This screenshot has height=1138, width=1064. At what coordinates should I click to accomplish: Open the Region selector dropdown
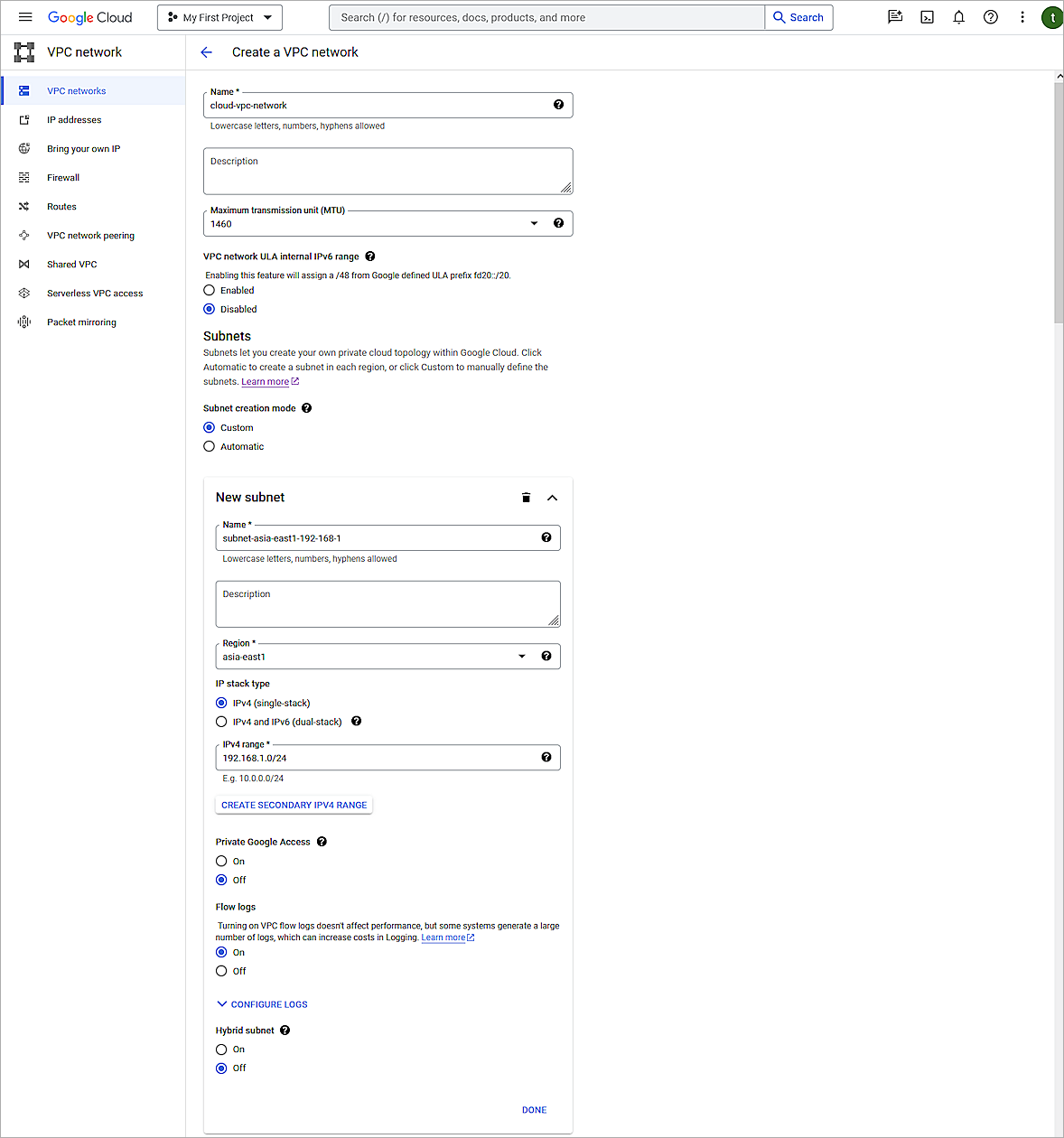(521, 656)
